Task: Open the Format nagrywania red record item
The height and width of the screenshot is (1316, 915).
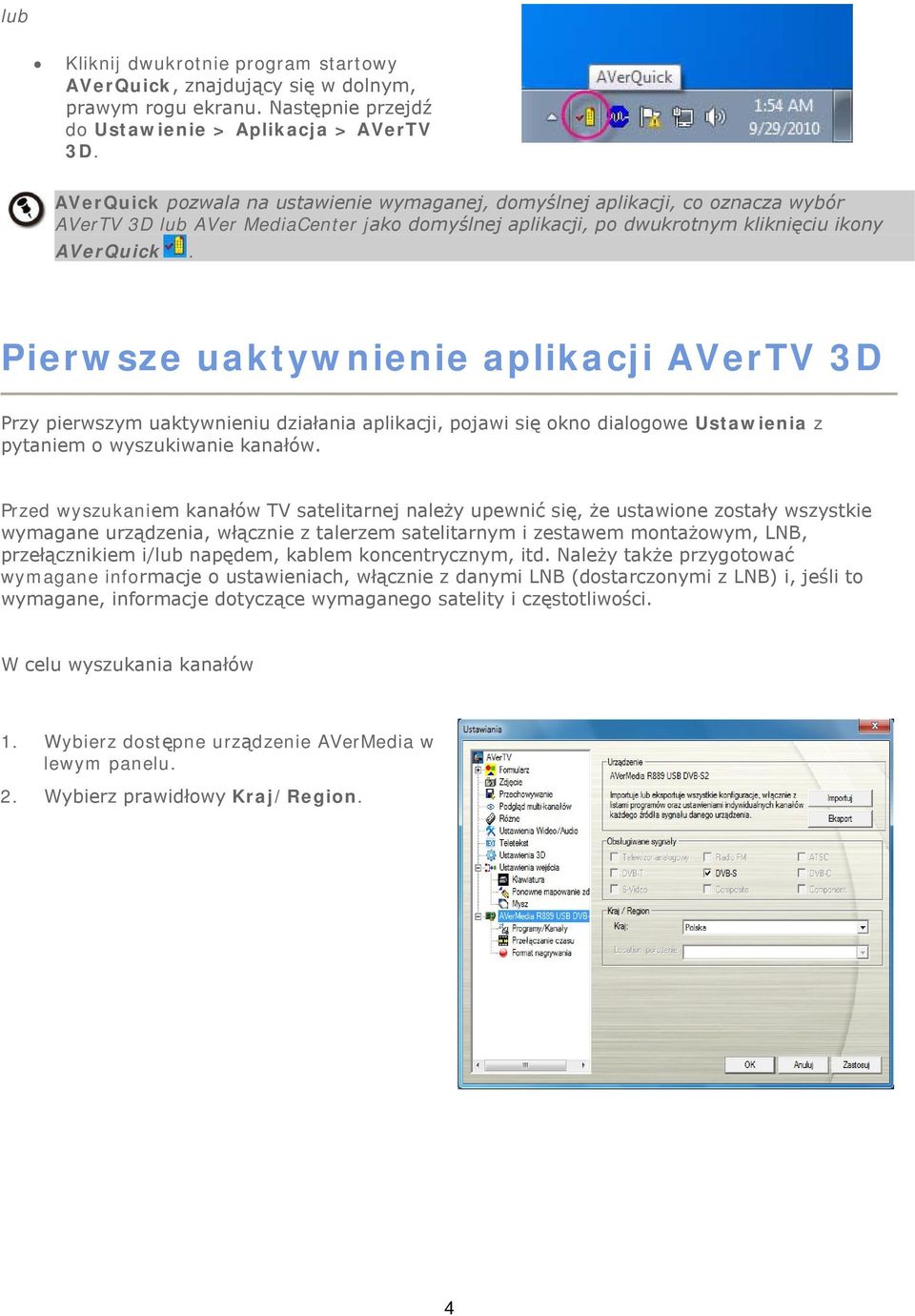Action: [535, 953]
